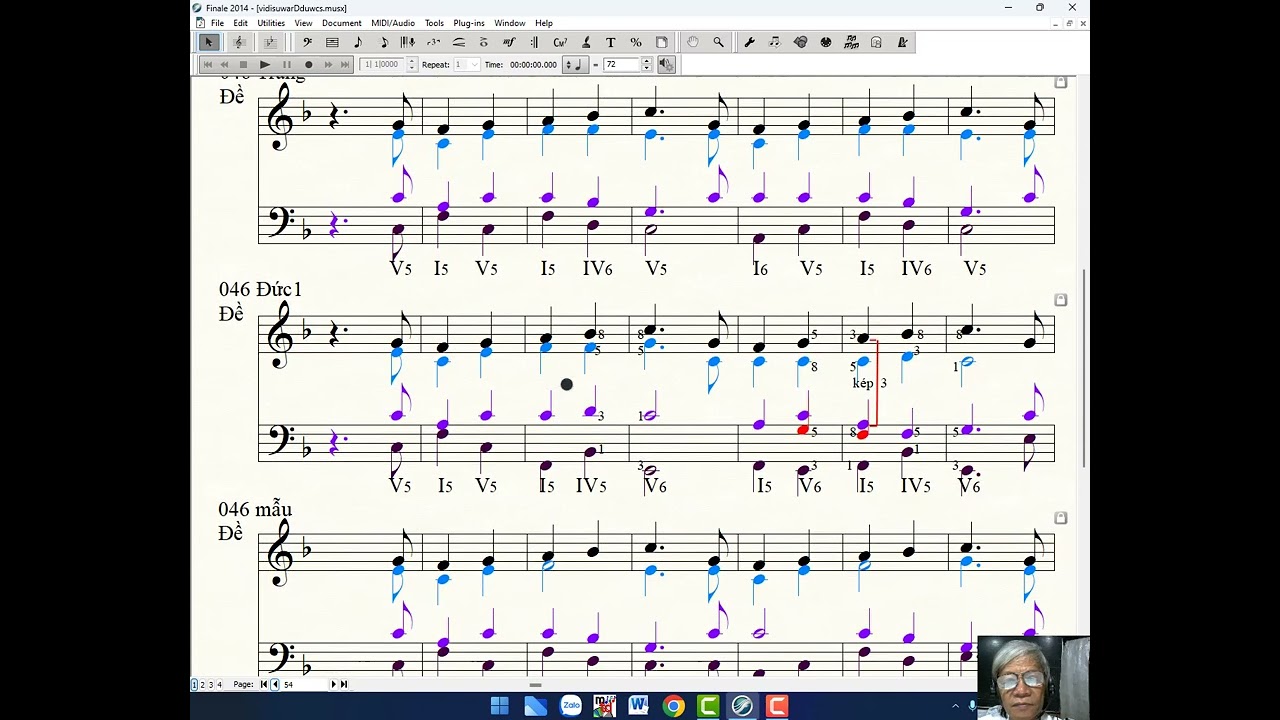Select the Page Layout tool
1280x720 pixels.
(661, 42)
